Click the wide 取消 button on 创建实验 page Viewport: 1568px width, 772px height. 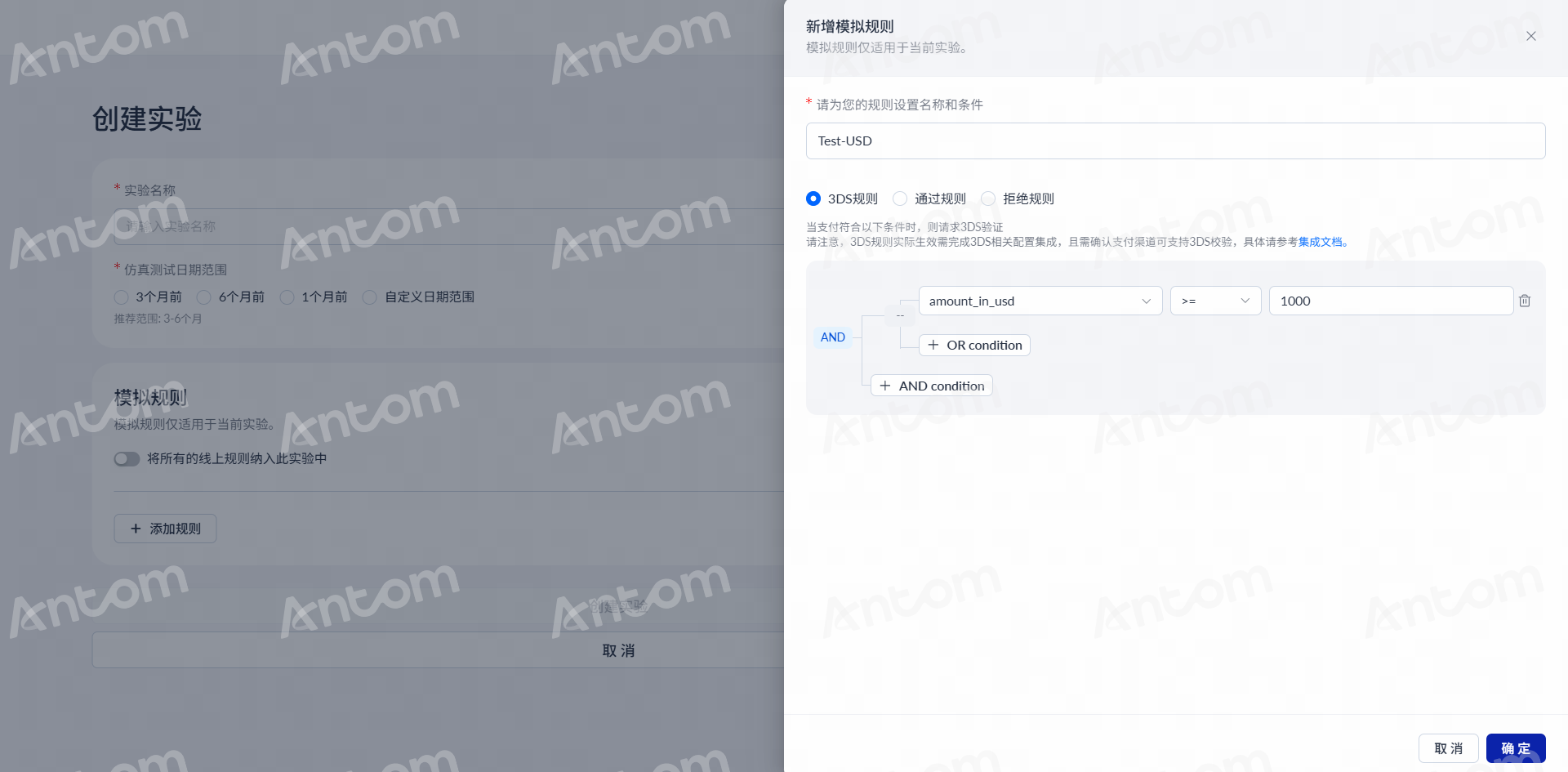pos(439,650)
